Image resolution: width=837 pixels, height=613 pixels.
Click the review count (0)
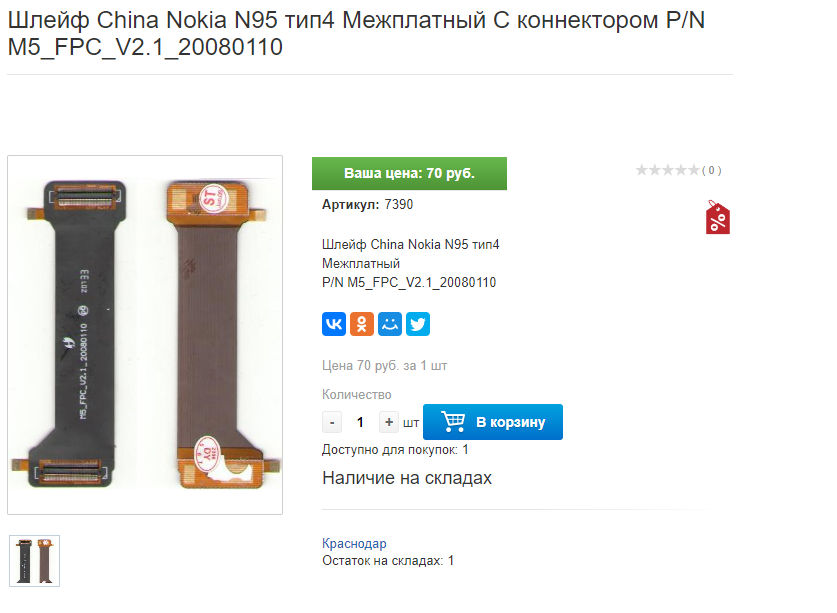click(712, 170)
